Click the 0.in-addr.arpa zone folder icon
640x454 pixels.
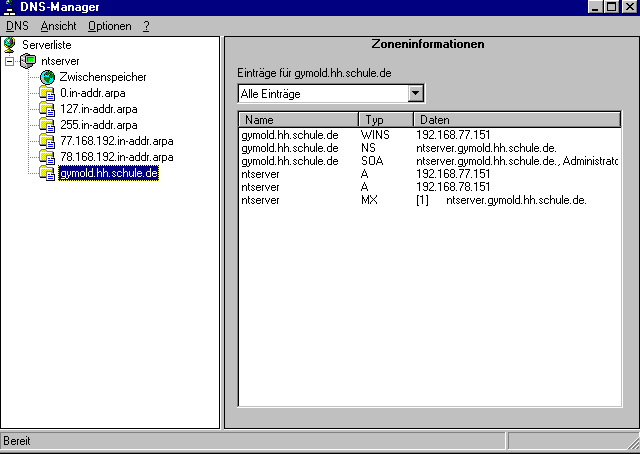click(47, 93)
